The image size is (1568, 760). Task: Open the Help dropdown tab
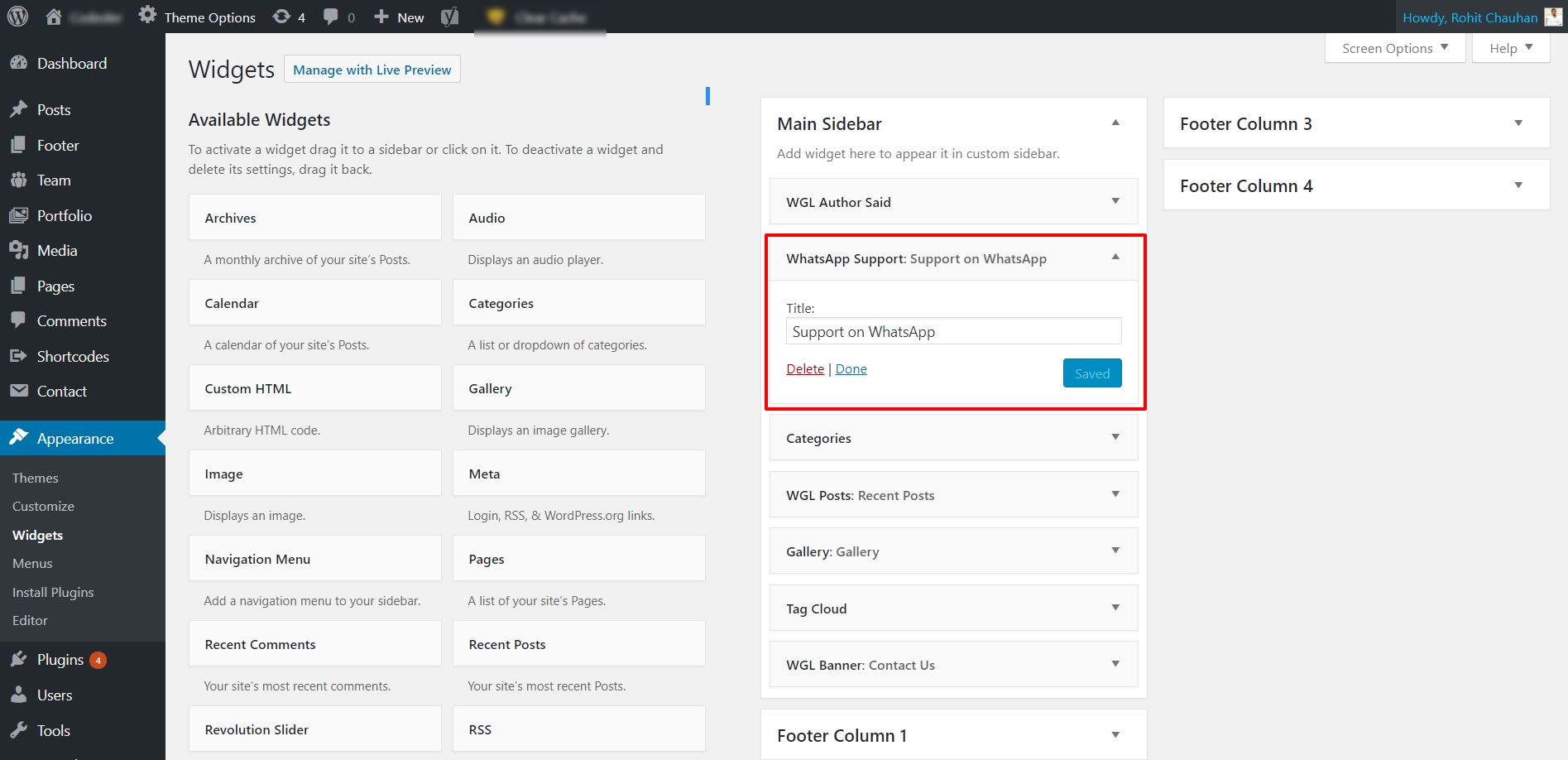tap(1511, 48)
